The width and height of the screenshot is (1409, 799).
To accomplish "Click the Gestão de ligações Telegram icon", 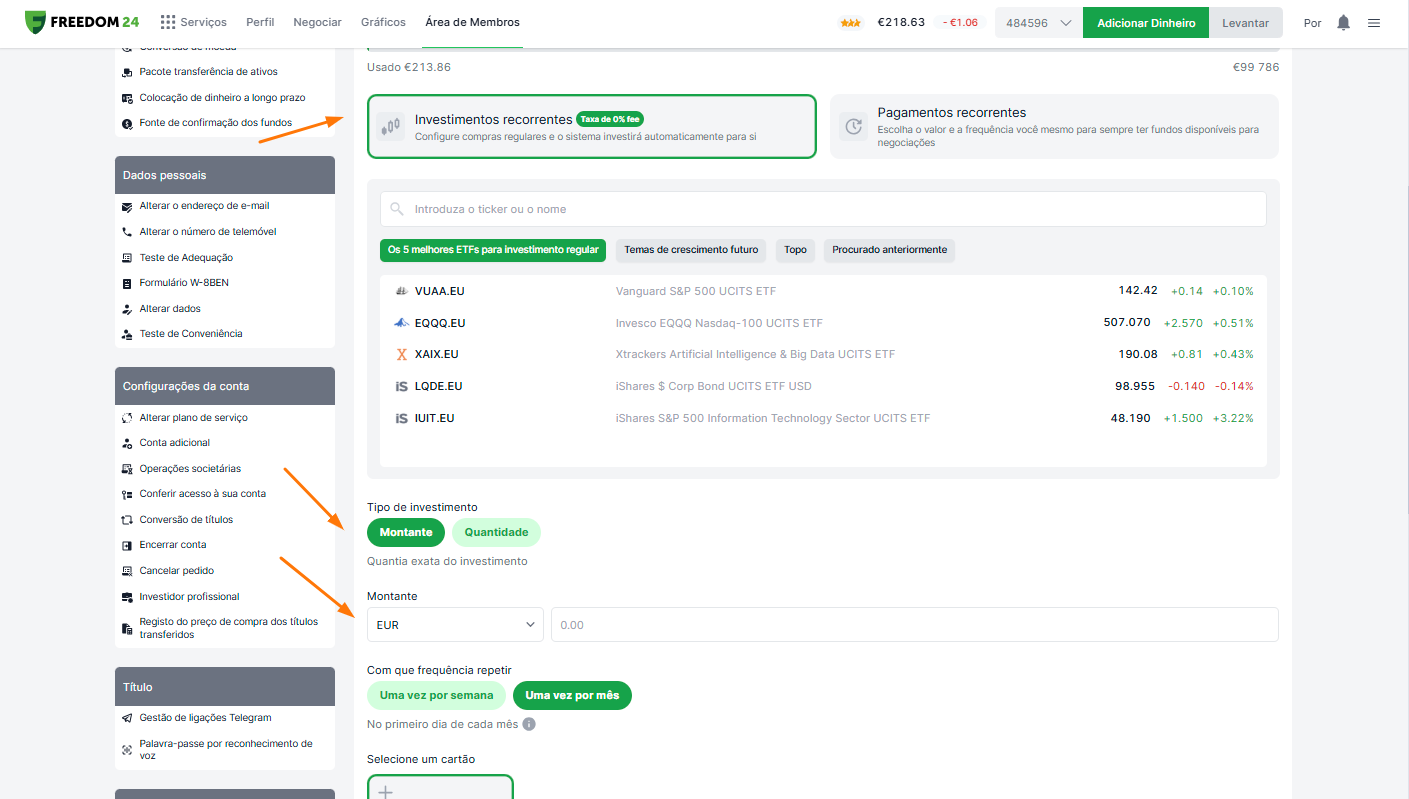I will [x=127, y=718].
